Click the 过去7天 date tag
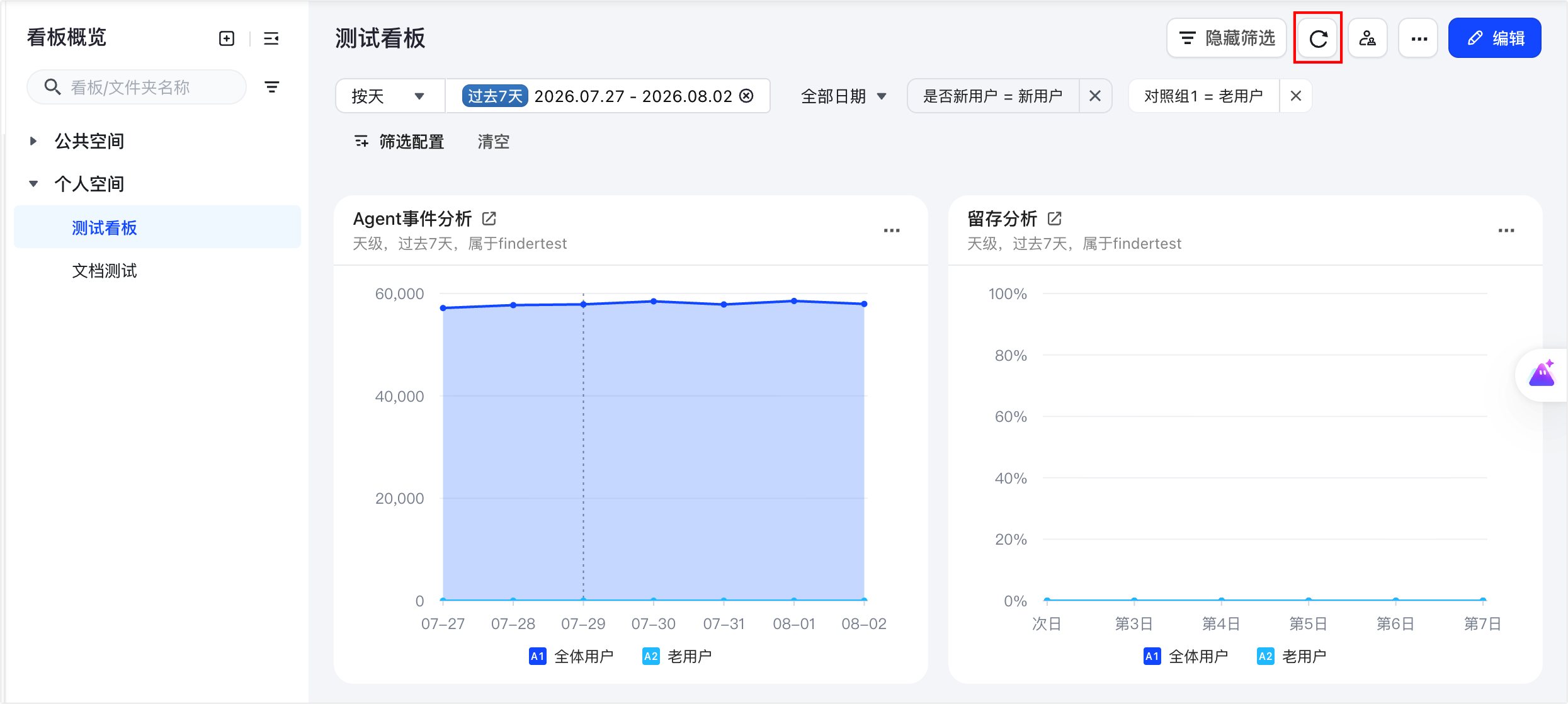This screenshot has height=704, width=1568. (495, 96)
